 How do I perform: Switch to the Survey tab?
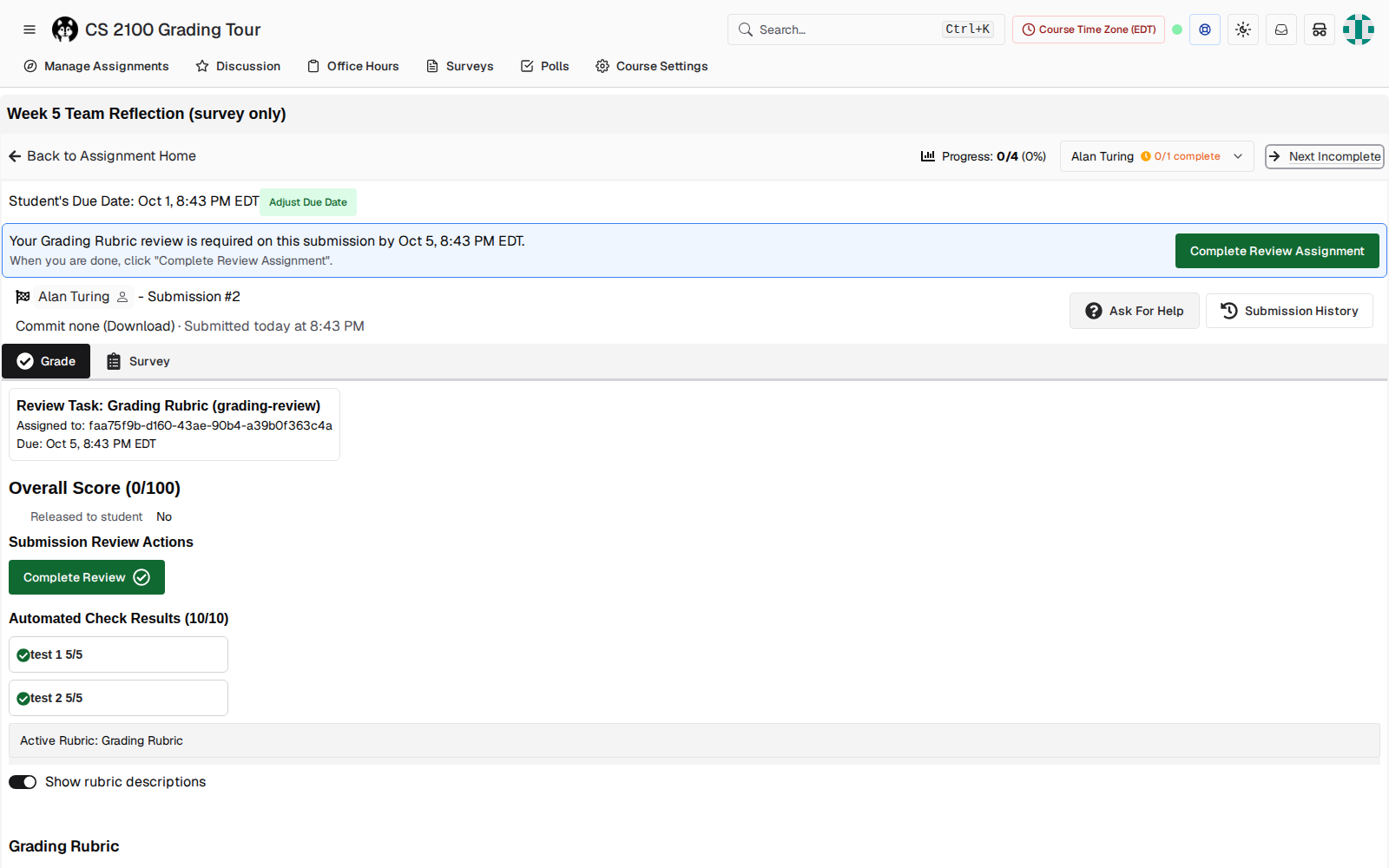coord(138,361)
